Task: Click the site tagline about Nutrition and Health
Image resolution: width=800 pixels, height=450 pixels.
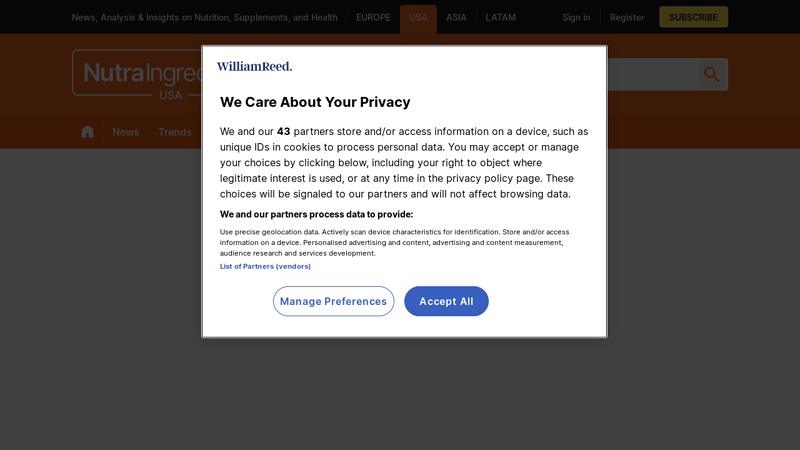Action: (205, 17)
